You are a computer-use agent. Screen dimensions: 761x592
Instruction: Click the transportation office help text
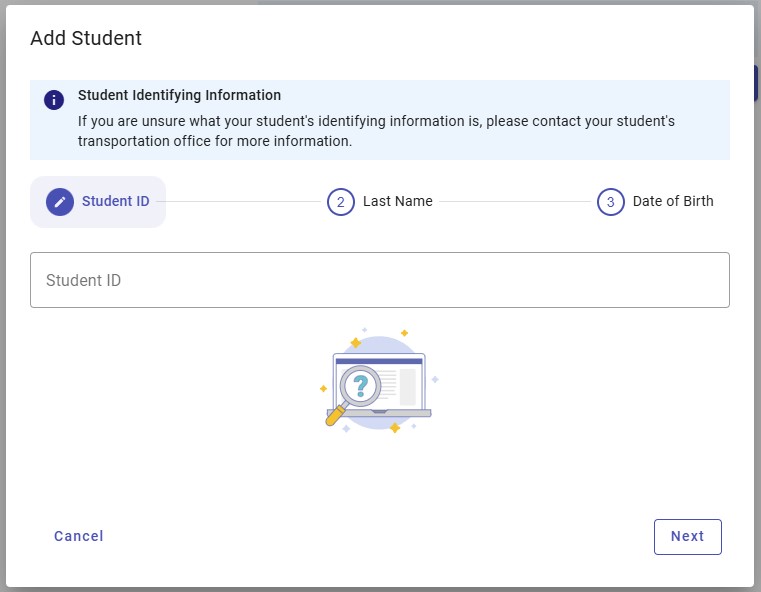pos(376,131)
